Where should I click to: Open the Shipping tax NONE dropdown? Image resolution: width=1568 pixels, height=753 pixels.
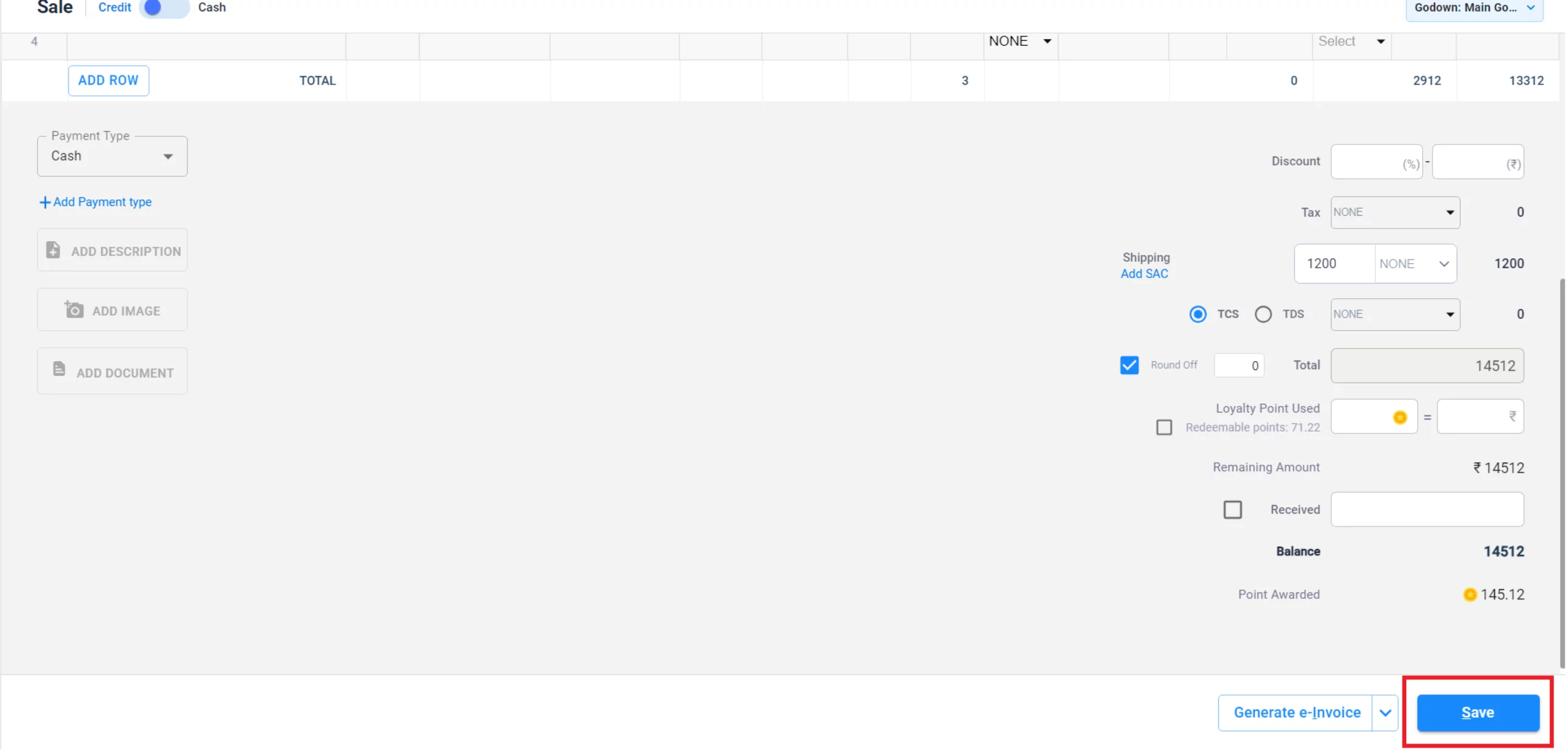click(1414, 264)
